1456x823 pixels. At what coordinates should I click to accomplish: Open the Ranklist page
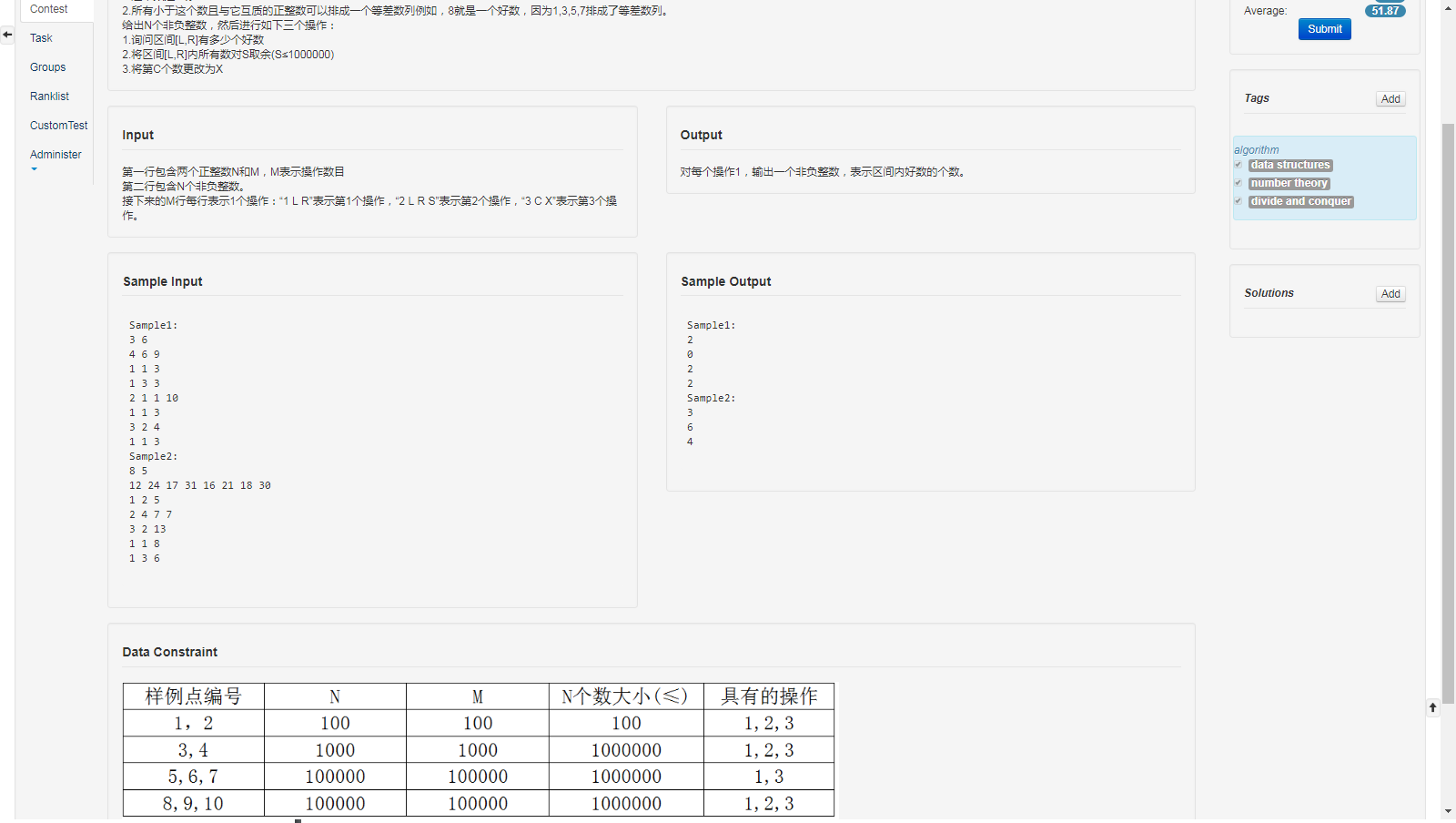tap(49, 97)
